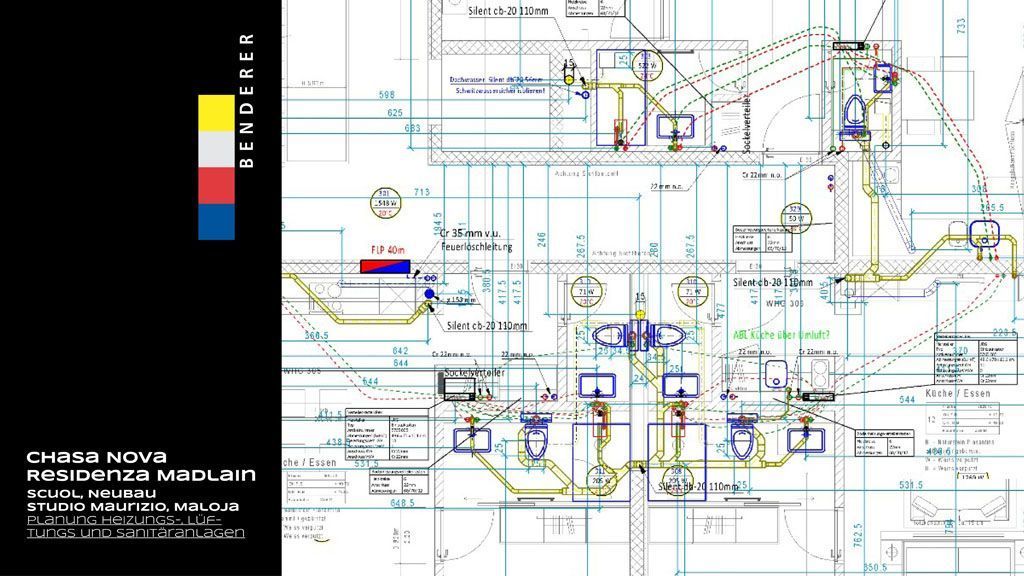Click the solid blue circle near ø 153 mm
1024x576 pixels.
click(x=430, y=294)
